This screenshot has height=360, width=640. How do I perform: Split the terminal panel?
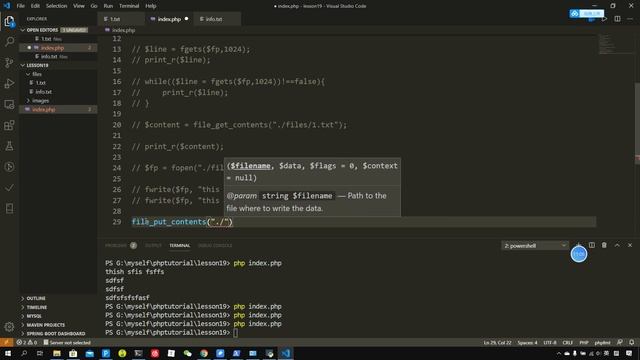(591, 245)
